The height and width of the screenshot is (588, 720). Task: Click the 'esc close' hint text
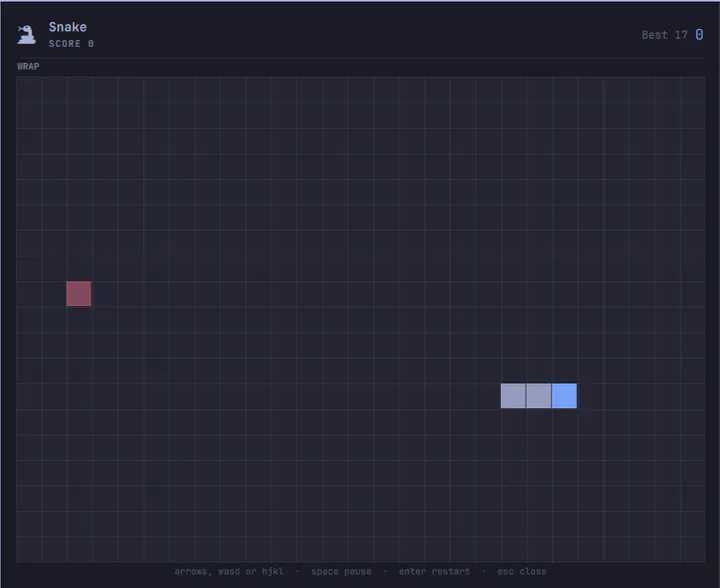coord(522,571)
